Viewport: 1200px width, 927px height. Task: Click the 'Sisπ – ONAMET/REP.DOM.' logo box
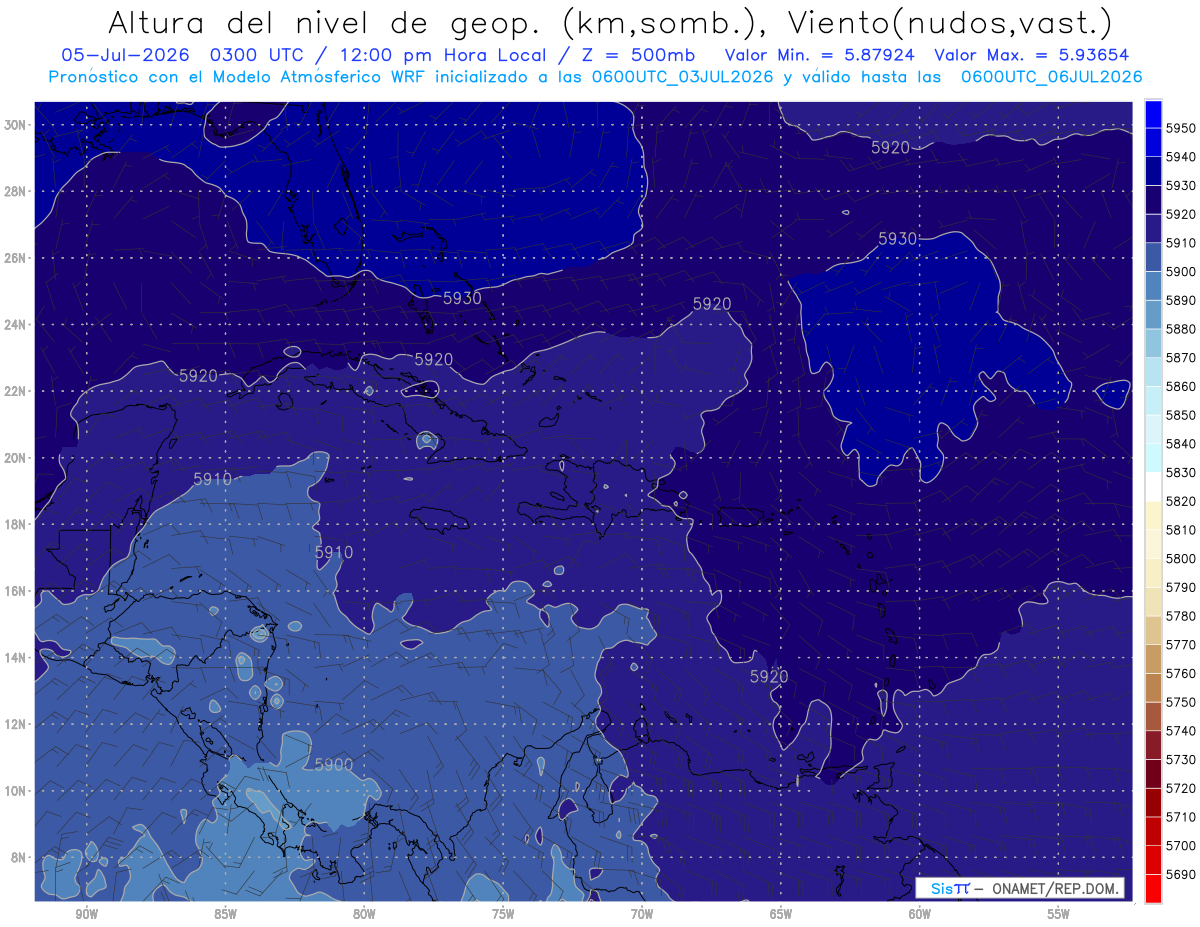point(1020,888)
